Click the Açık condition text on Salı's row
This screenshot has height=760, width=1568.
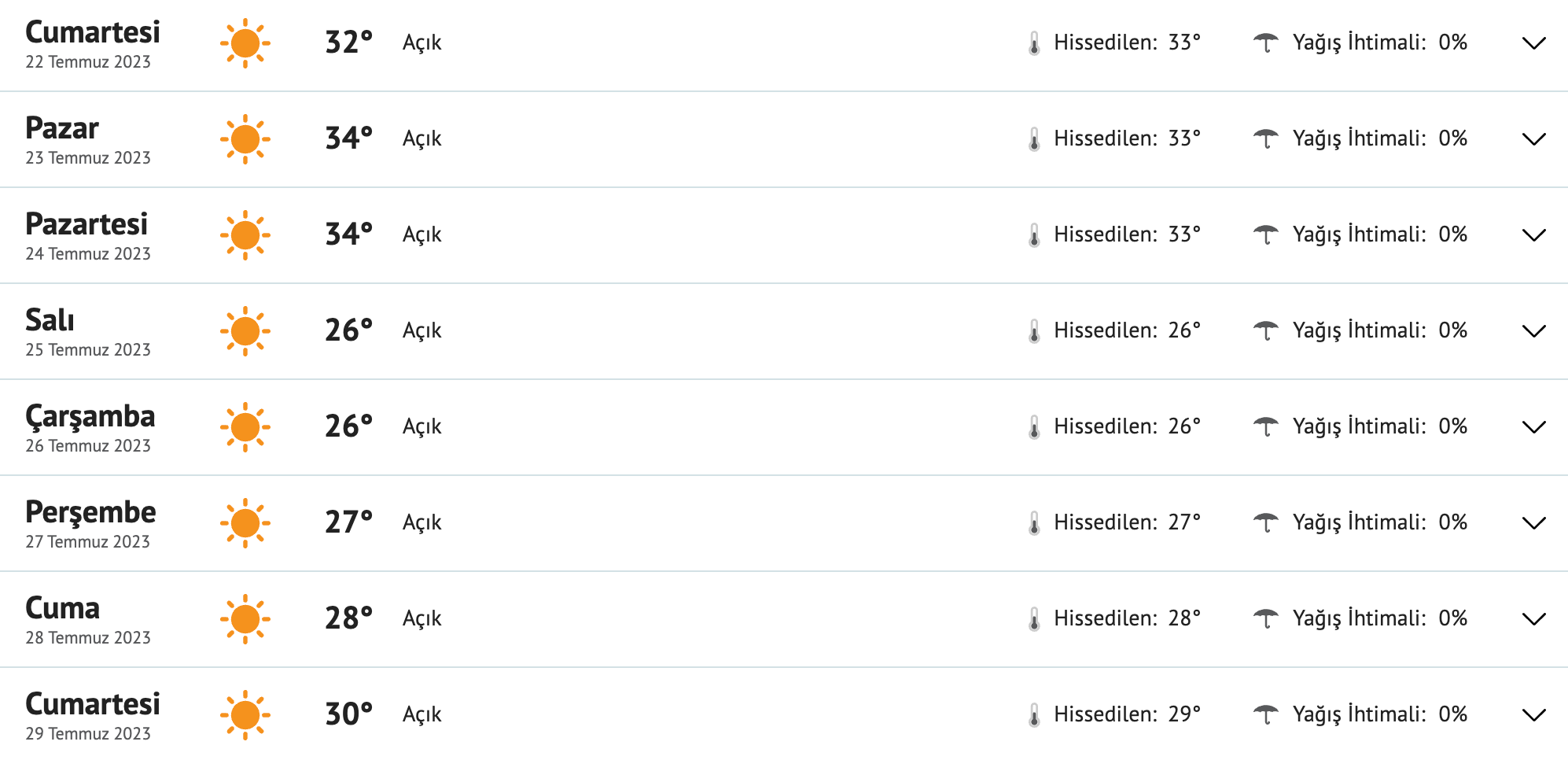click(422, 330)
